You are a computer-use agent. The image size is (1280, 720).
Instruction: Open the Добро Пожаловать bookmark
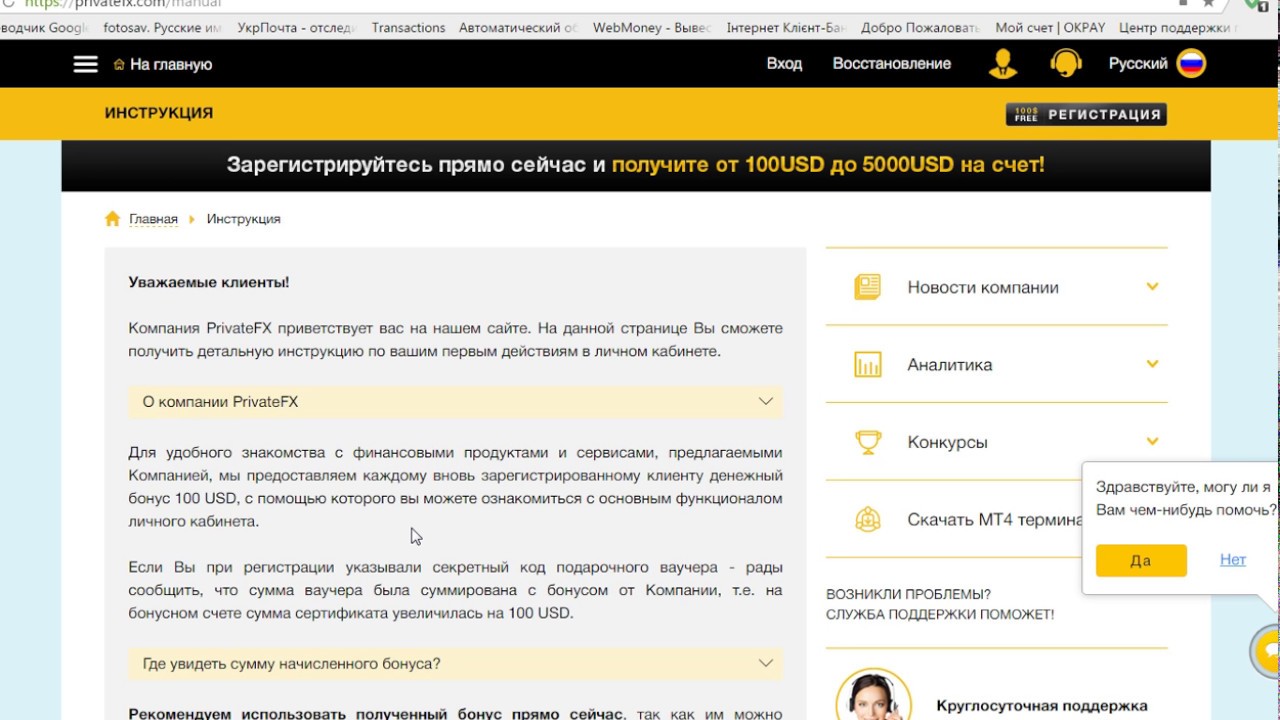pyautogui.click(x=920, y=28)
